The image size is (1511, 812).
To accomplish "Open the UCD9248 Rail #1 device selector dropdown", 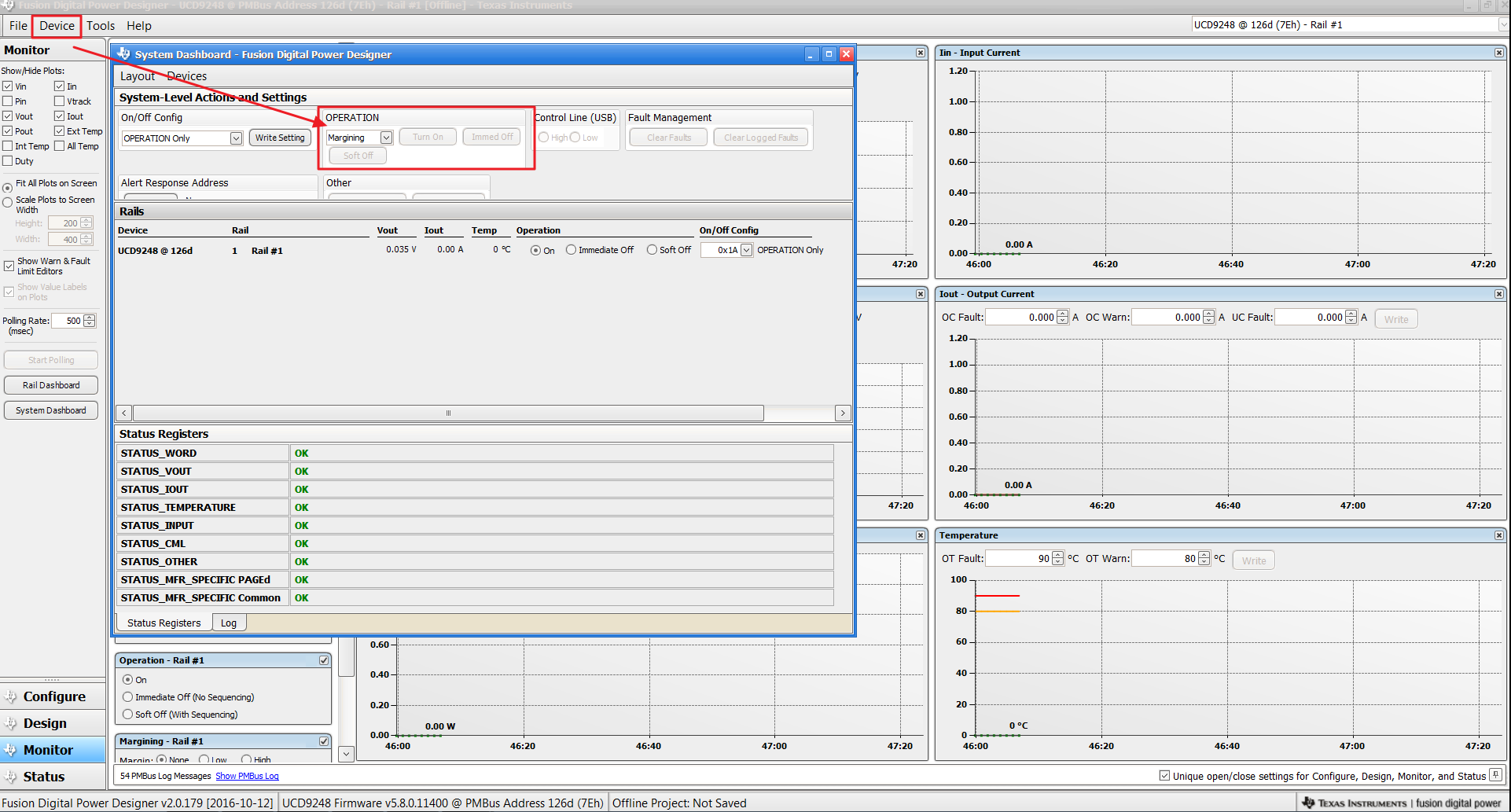I will 1503,25.
